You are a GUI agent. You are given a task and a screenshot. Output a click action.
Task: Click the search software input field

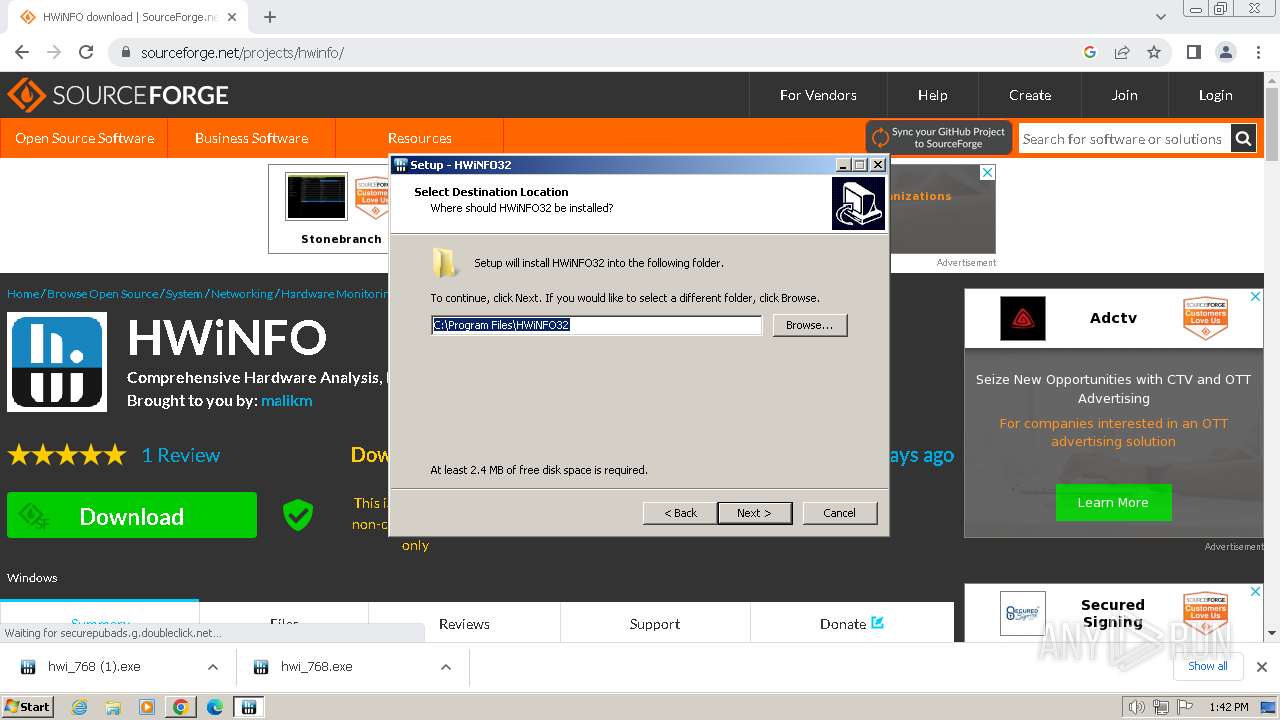pyautogui.click(x=1123, y=139)
